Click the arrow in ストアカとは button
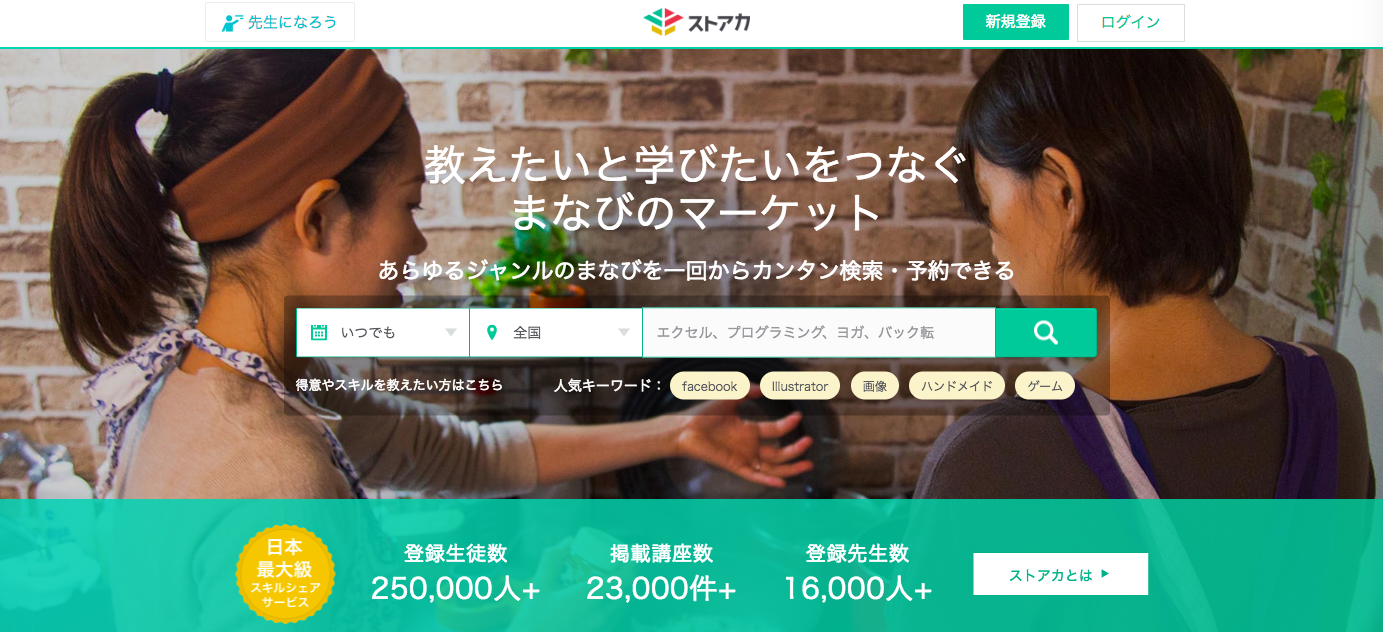This screenshot has height=632, width=1383. point(1104,574)
